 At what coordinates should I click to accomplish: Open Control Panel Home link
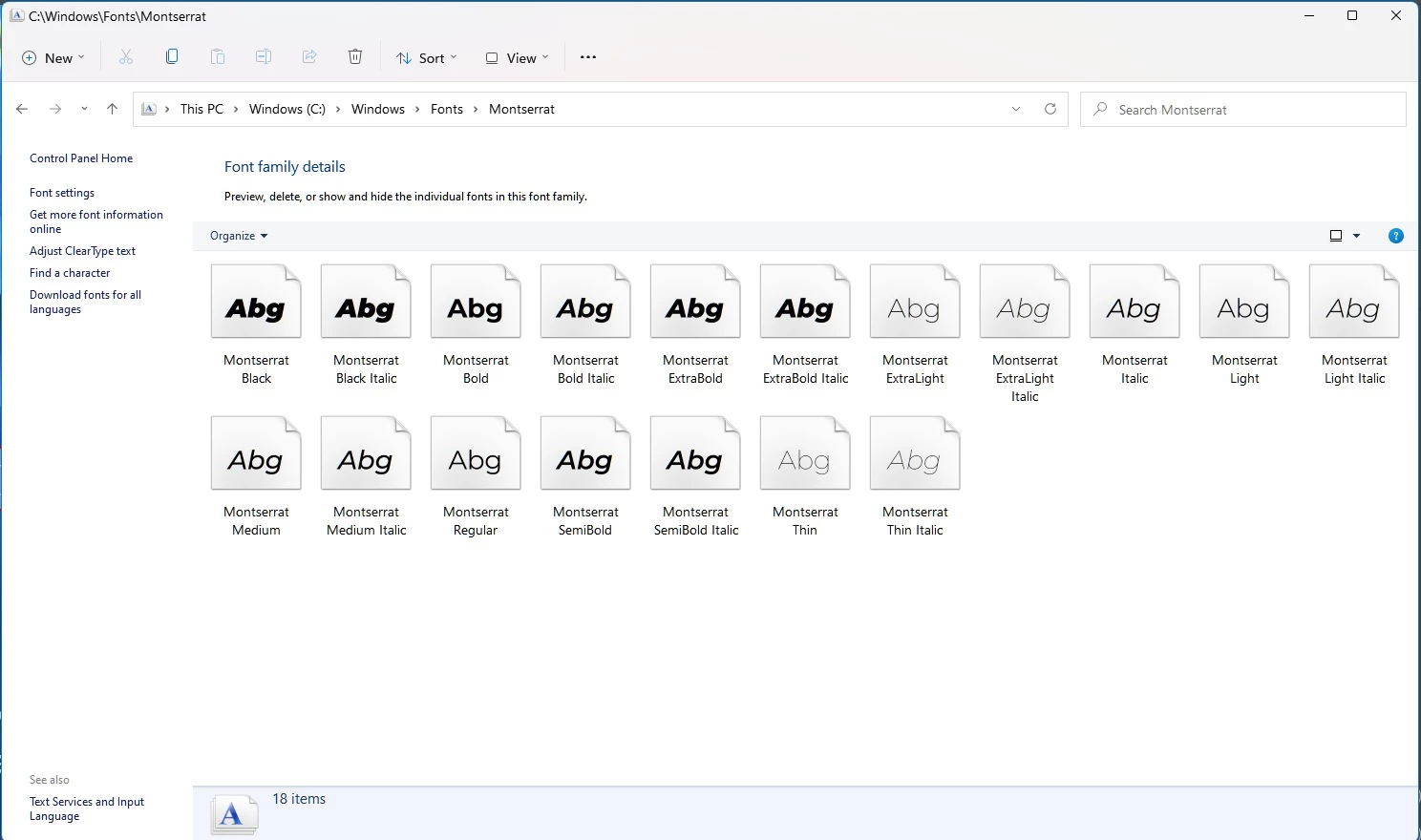click(x=81, y=158)
